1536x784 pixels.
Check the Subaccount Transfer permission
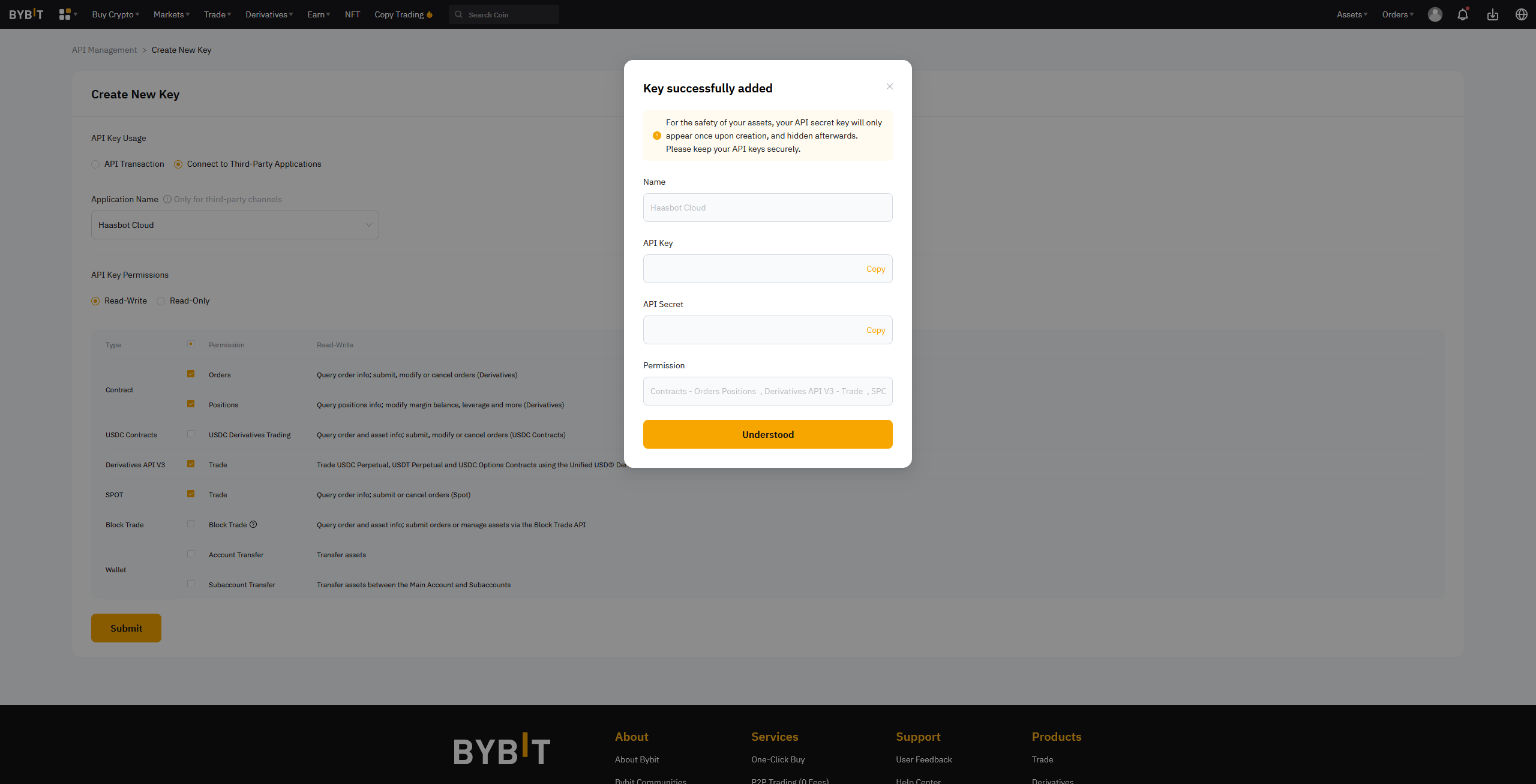point(191,583)
